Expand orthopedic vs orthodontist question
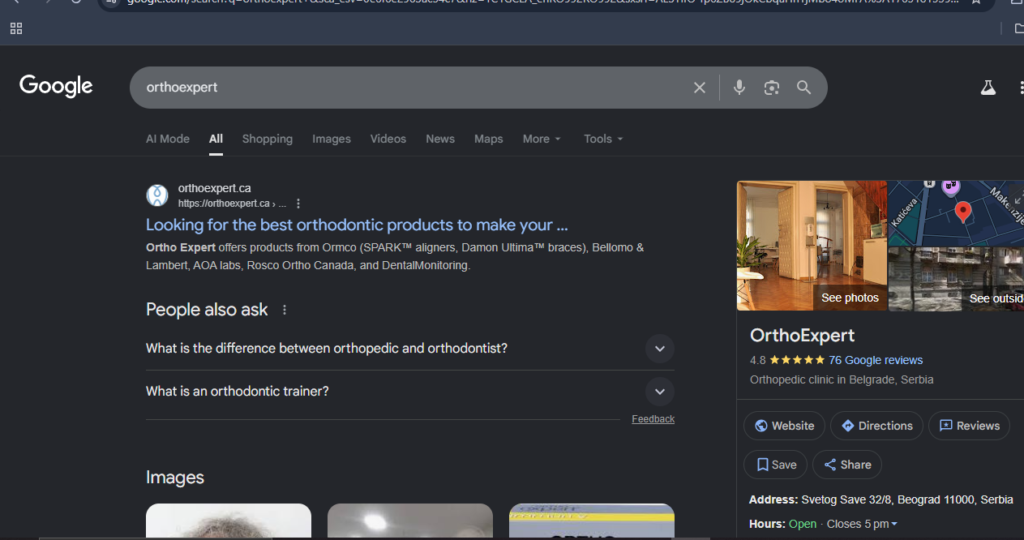This screenshot has height=540, width=1024. click(x=659, y=349)
